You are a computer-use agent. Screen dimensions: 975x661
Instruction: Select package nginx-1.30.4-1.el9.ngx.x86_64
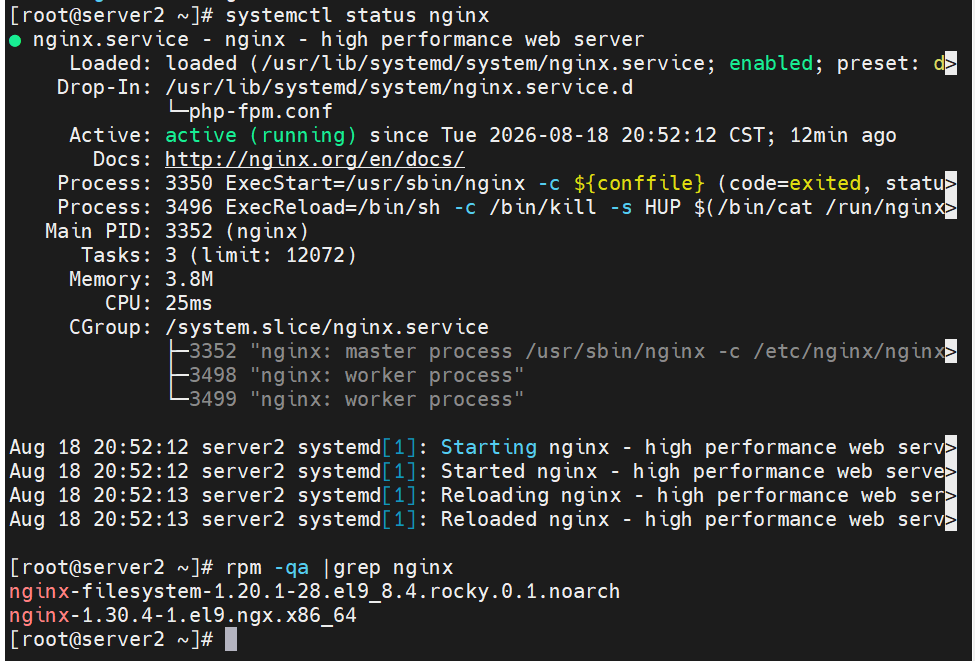183,616
